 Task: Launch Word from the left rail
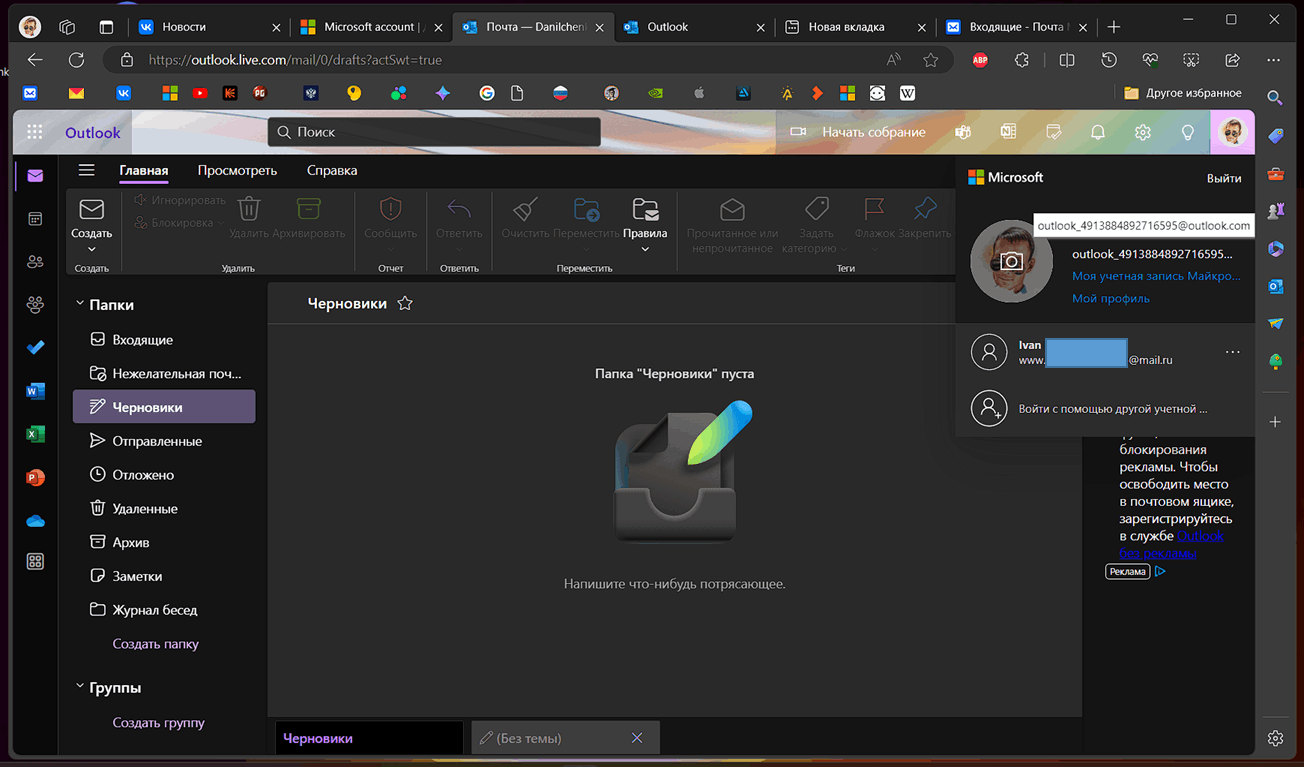coord(35,391)
